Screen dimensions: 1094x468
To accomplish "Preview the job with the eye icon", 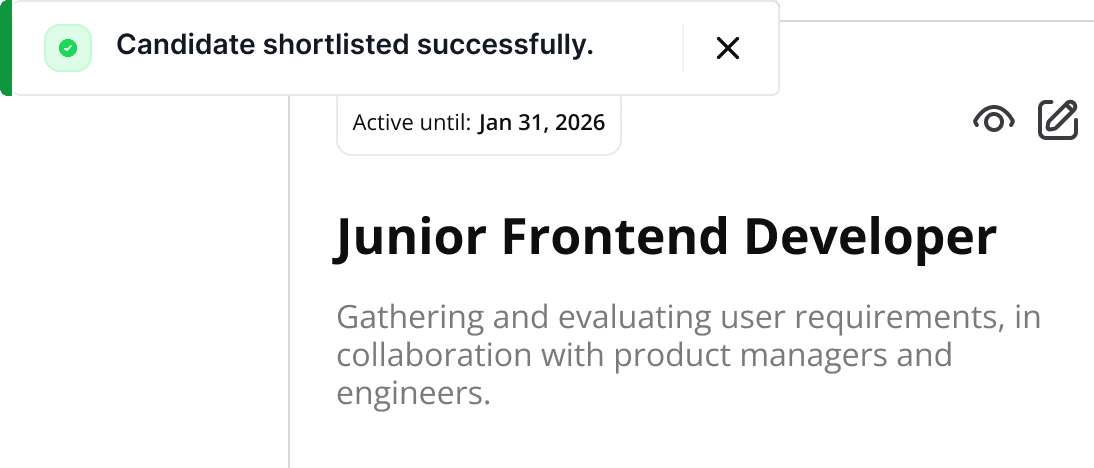I will tap(993, 121).
